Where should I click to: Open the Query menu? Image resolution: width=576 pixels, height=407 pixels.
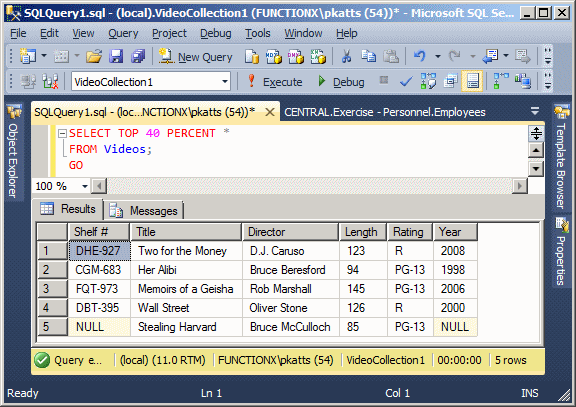click(123, 33)
